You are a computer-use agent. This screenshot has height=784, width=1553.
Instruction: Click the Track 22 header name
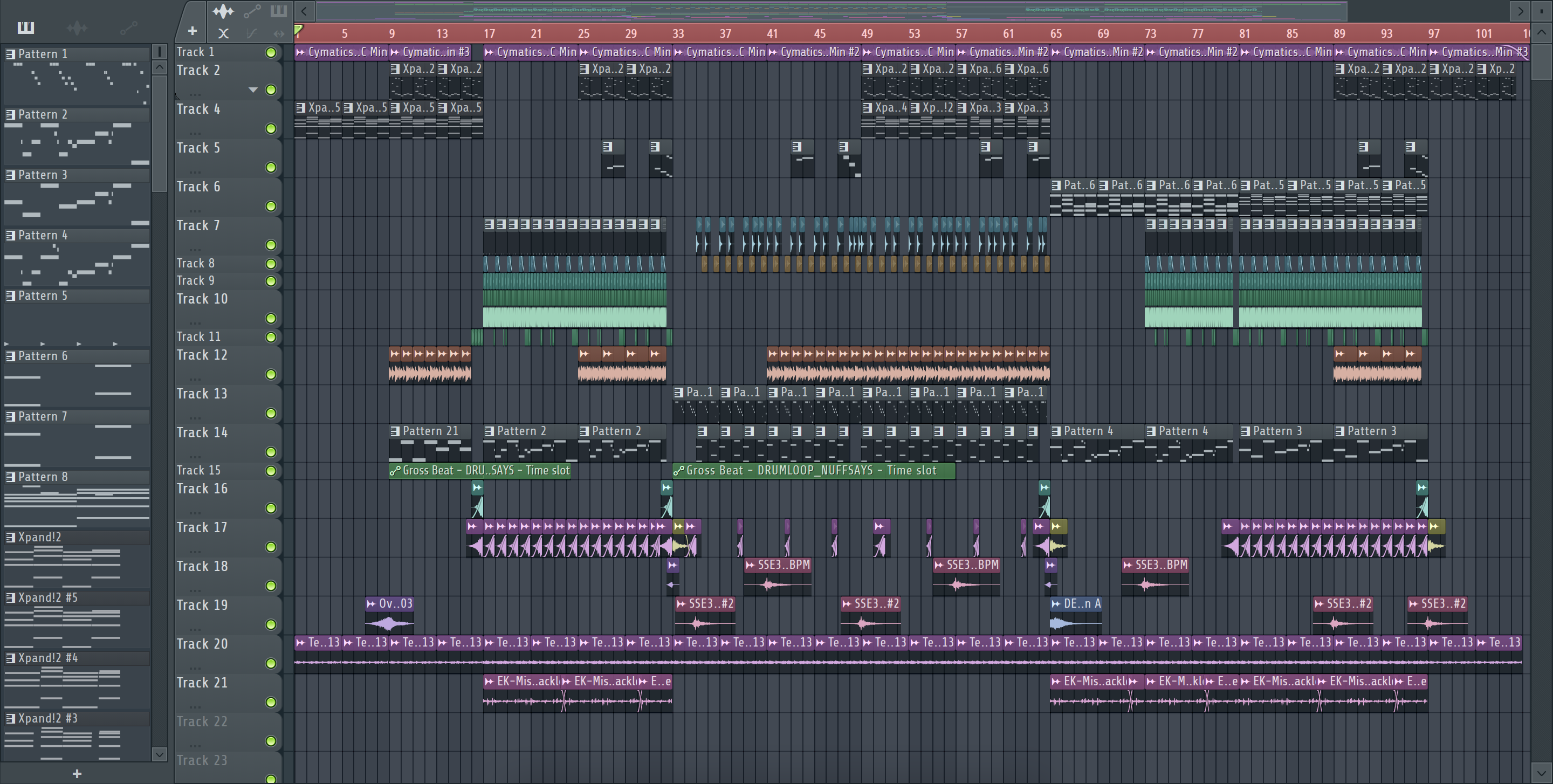(202, 722)
